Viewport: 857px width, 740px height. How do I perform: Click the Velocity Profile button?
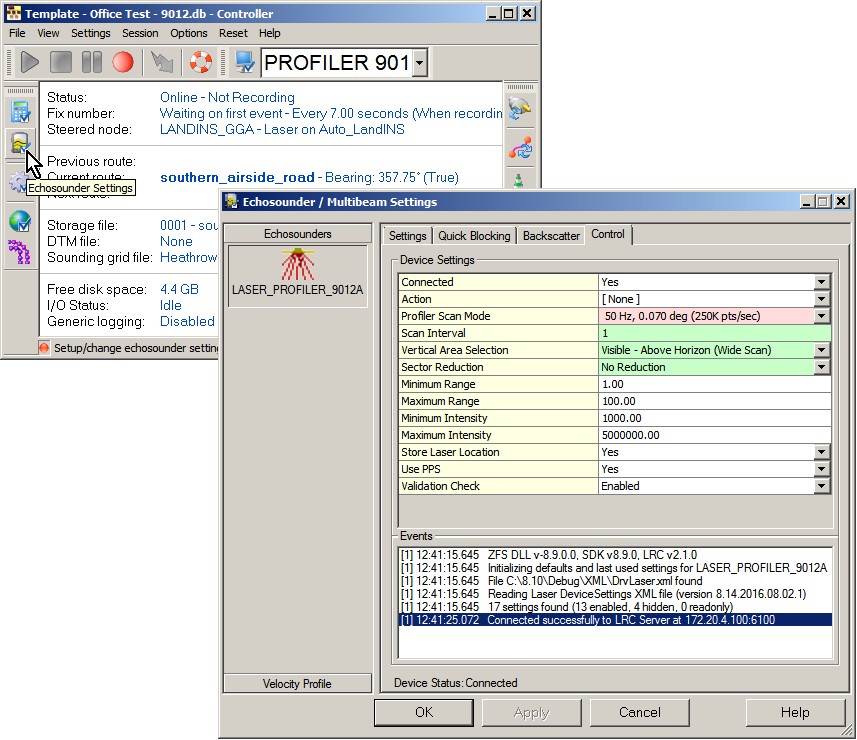(x=297, y=684)
